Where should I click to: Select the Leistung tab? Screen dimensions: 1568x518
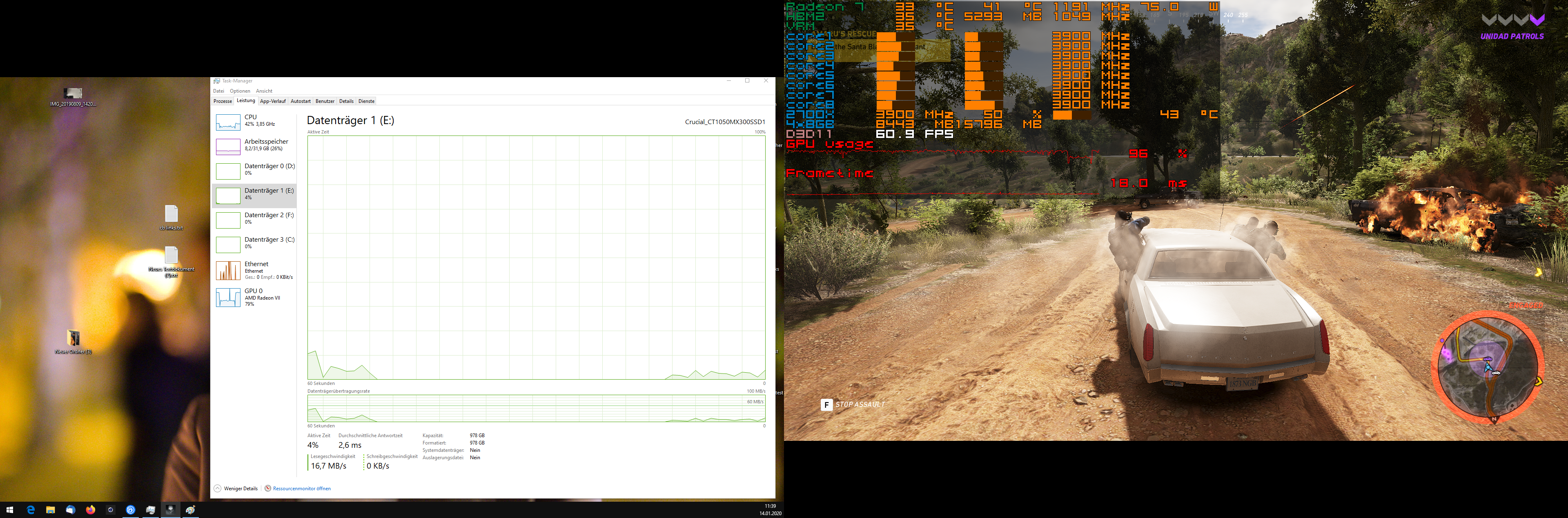coord(246,100)
